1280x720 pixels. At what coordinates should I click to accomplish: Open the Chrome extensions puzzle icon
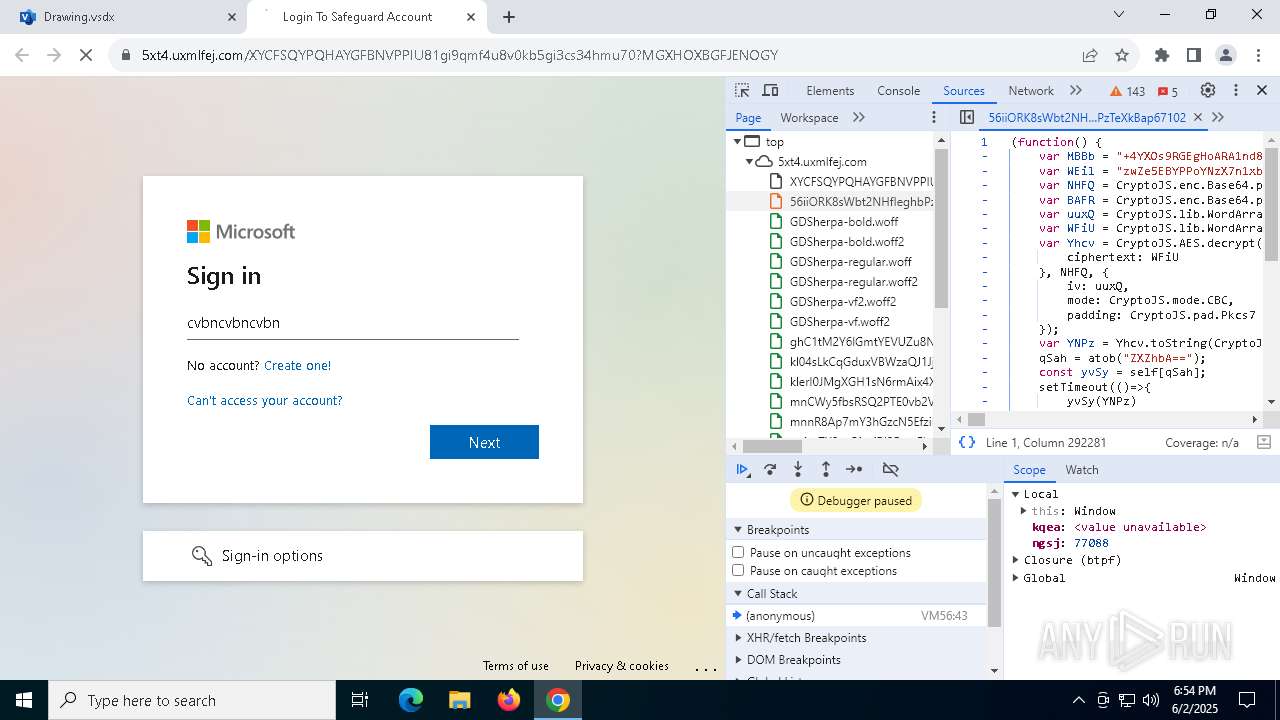point(1162,55)
